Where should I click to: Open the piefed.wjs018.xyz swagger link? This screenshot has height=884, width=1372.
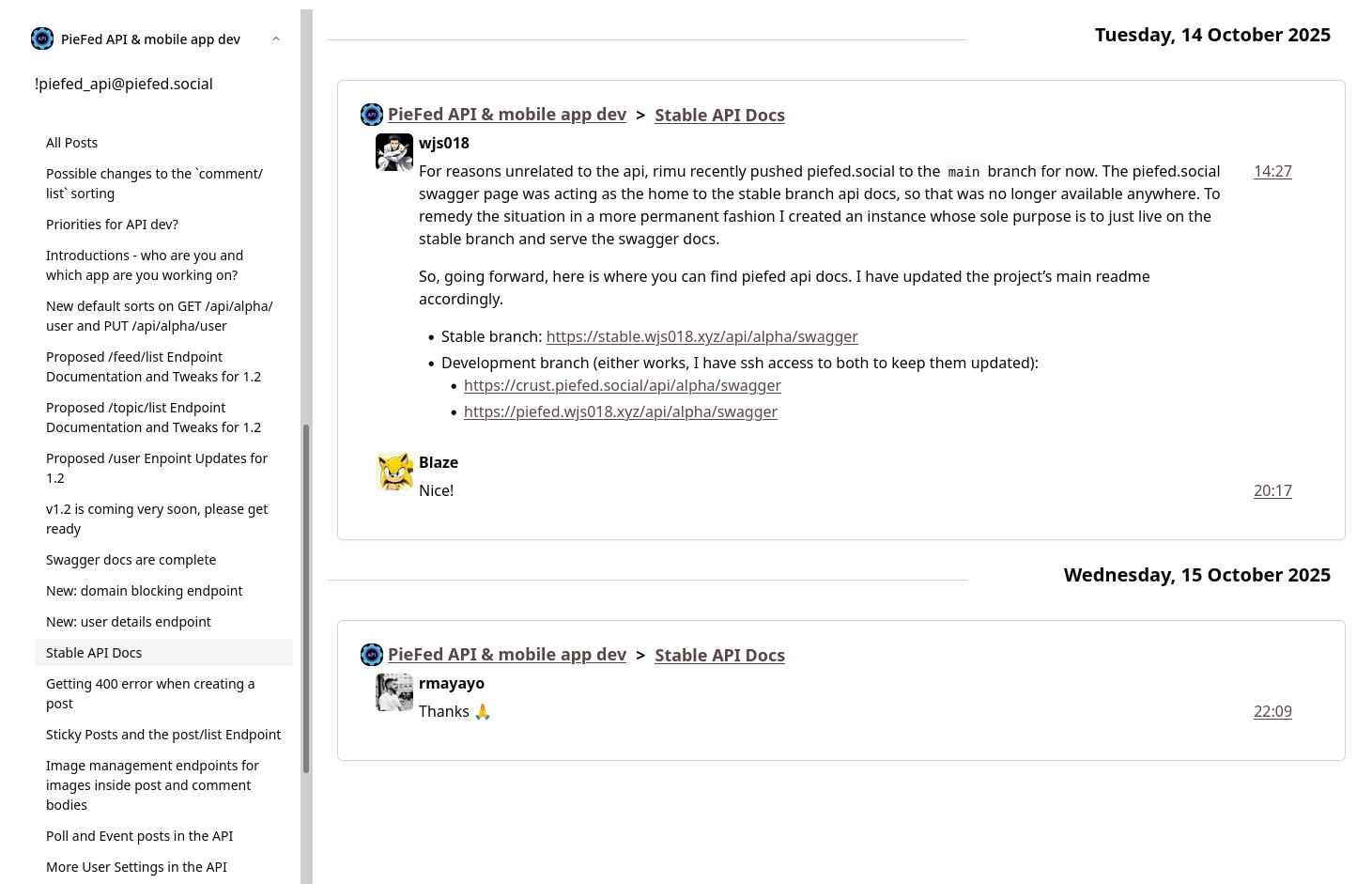click(x=620, y=411)
